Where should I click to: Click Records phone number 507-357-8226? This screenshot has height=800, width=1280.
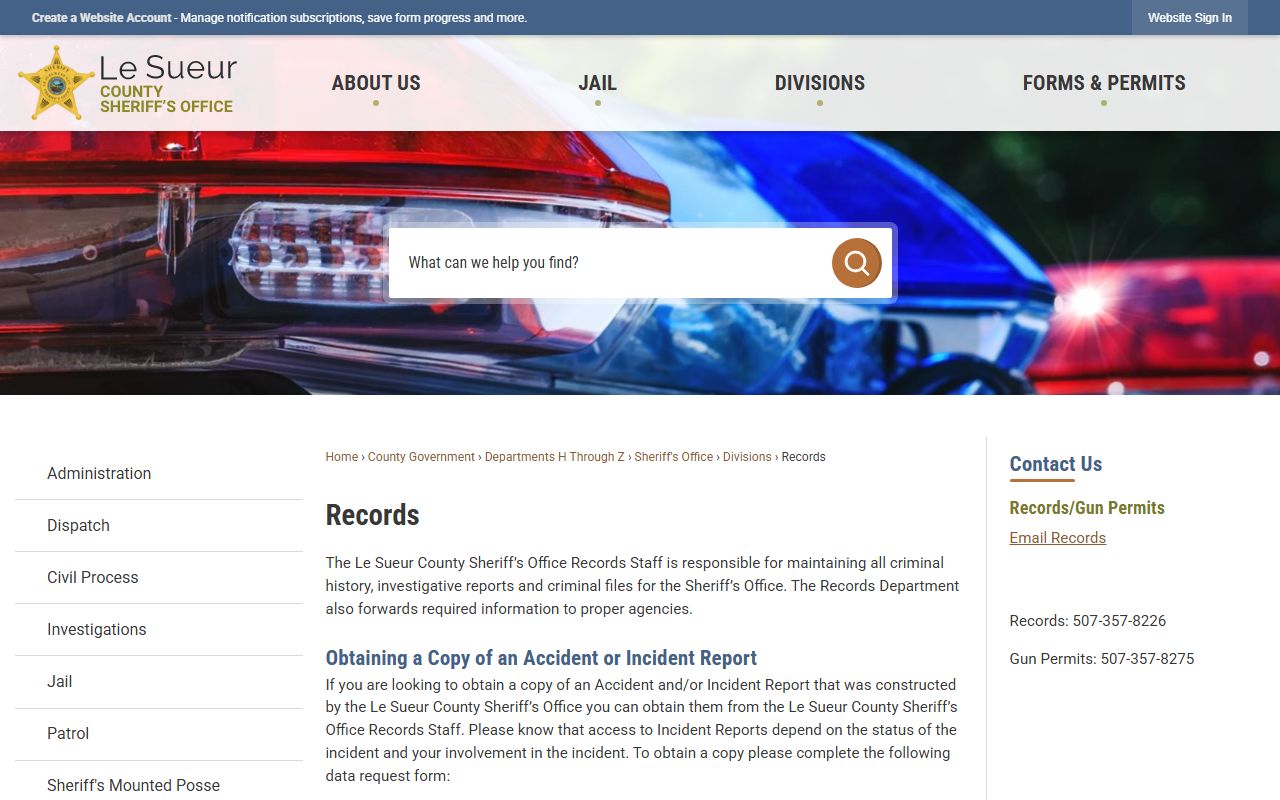click(1119, 621)
